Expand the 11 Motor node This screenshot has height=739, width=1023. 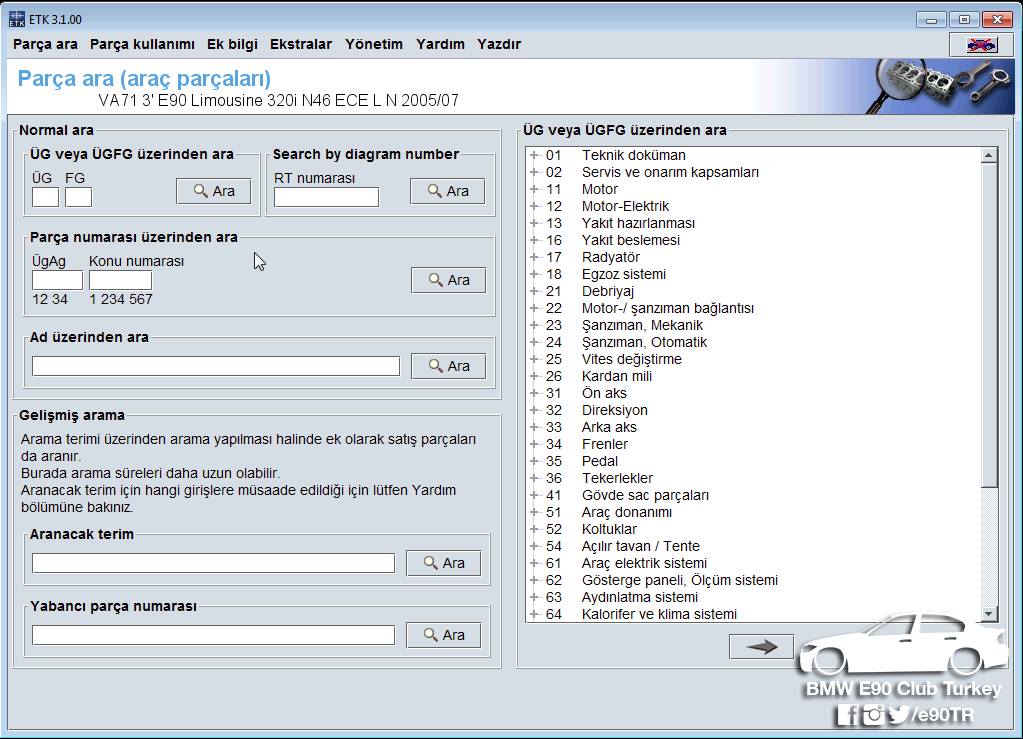click(x=534, y=189)
